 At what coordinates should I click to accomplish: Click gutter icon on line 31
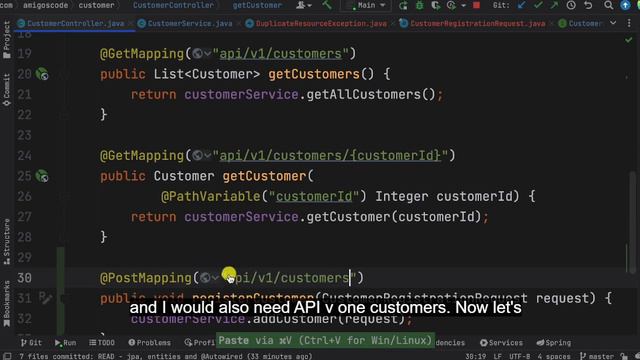45,298
